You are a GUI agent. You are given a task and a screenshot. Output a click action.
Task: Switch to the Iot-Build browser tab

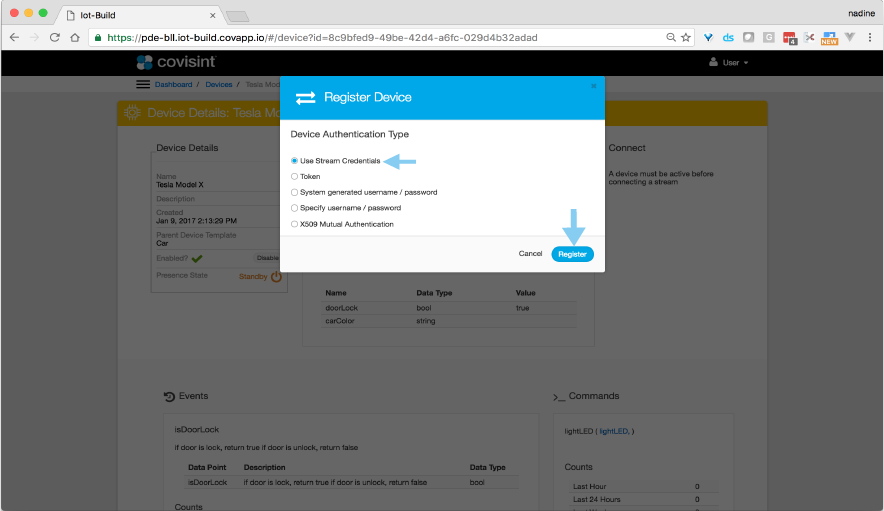click(140, 15)
